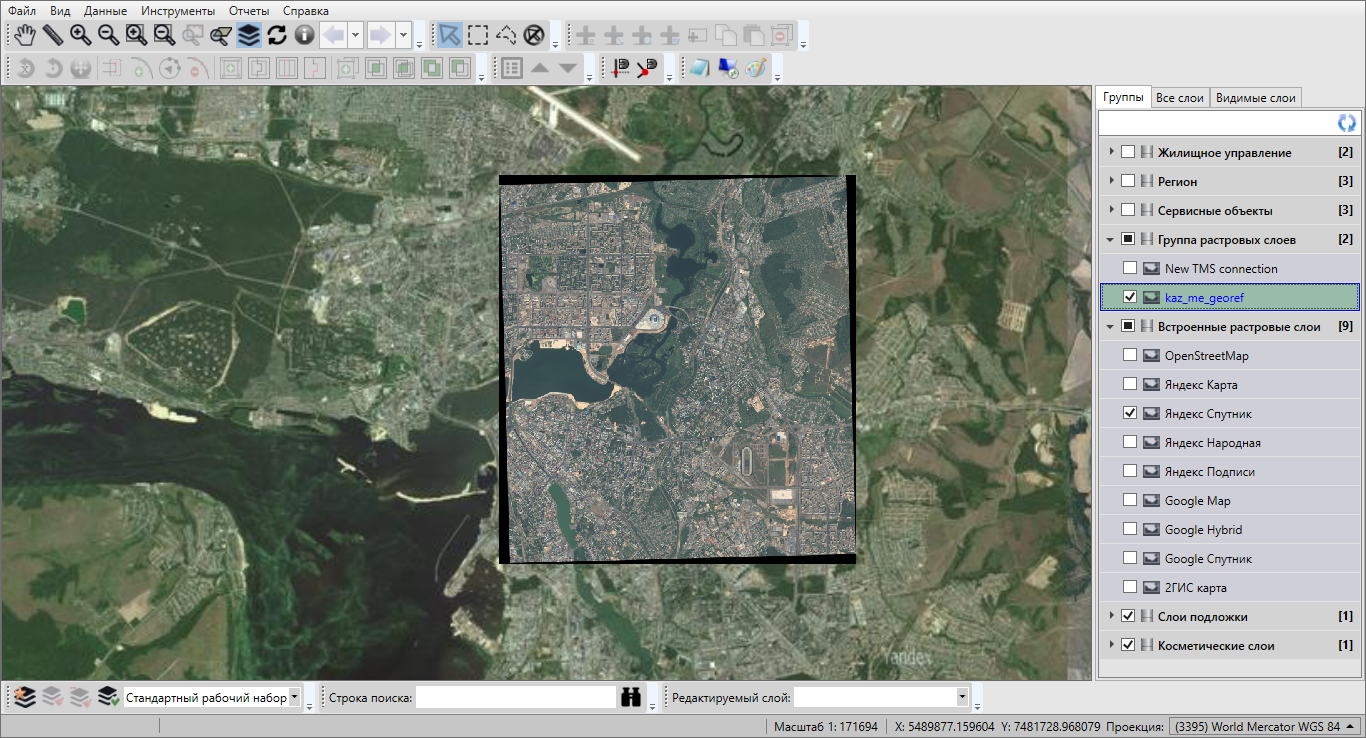Open the object information tool
This screenshot has width=1366, height=738.
pos(304,36)
